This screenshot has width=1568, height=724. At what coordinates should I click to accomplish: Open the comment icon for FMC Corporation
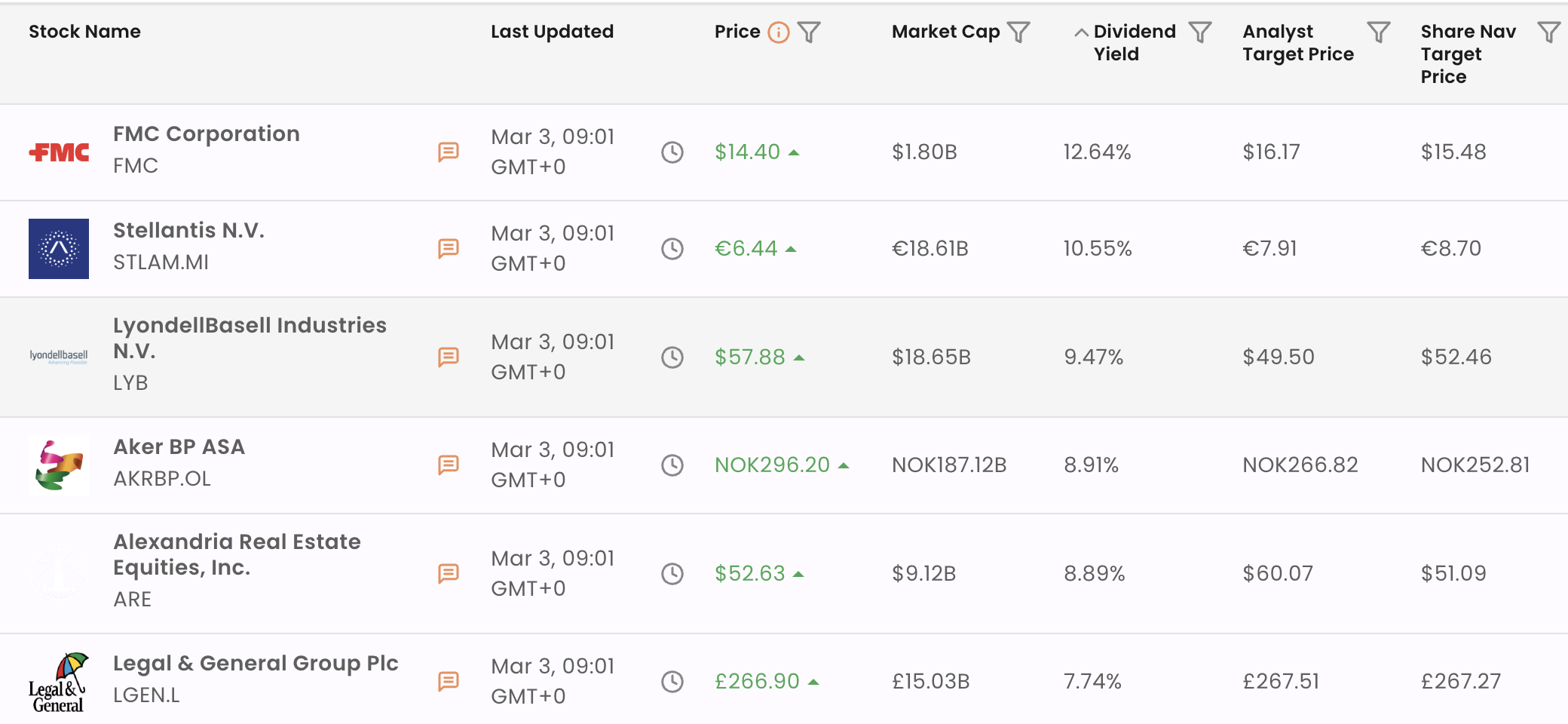pyautogui.click(x=449, y=152)
